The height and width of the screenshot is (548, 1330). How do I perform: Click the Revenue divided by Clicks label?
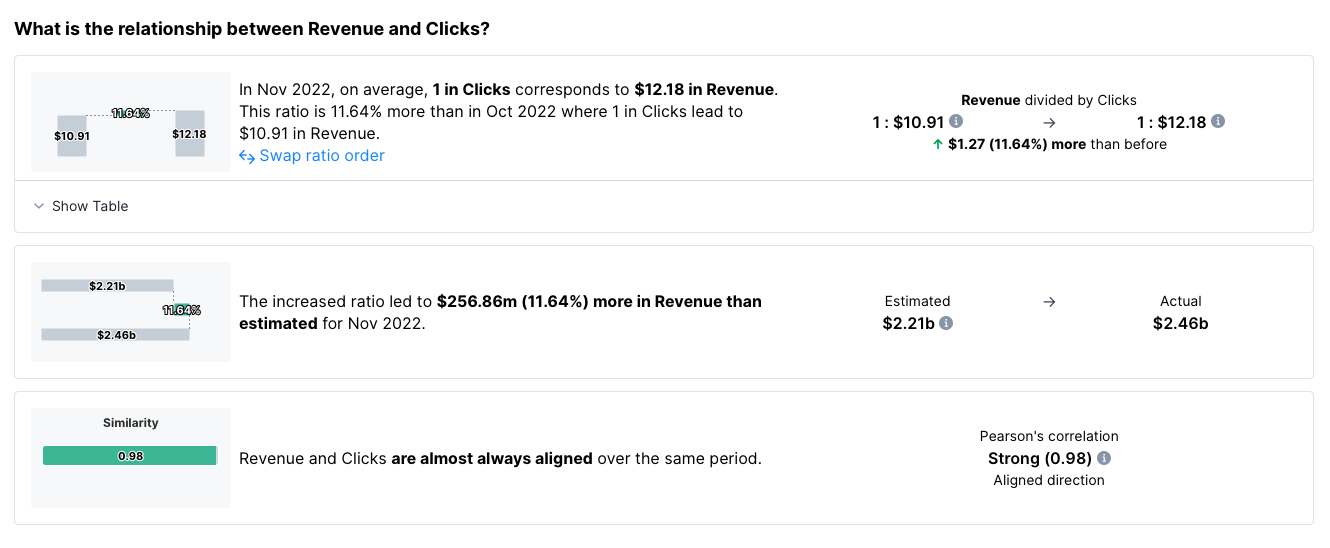[1049, 100]
